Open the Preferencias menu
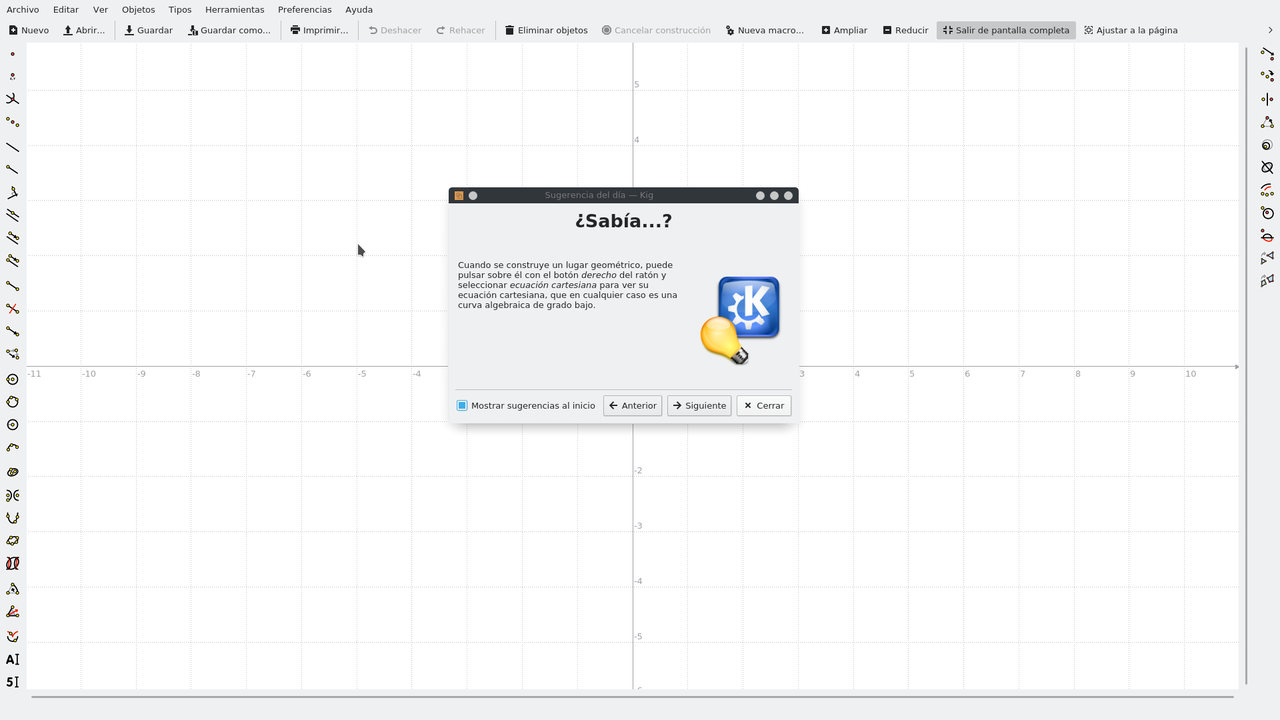The height and width of the screenshot is (720, 1280). click(x=304, y=9)
